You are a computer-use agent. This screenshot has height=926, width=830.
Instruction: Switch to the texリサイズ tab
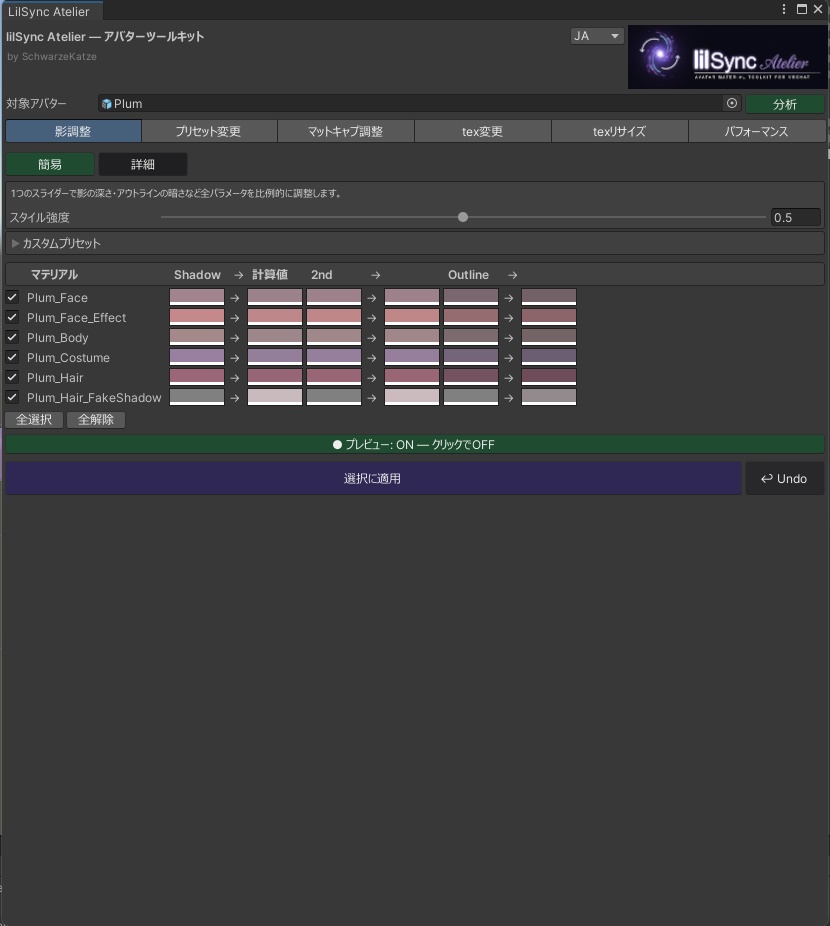tap(619, 130)
